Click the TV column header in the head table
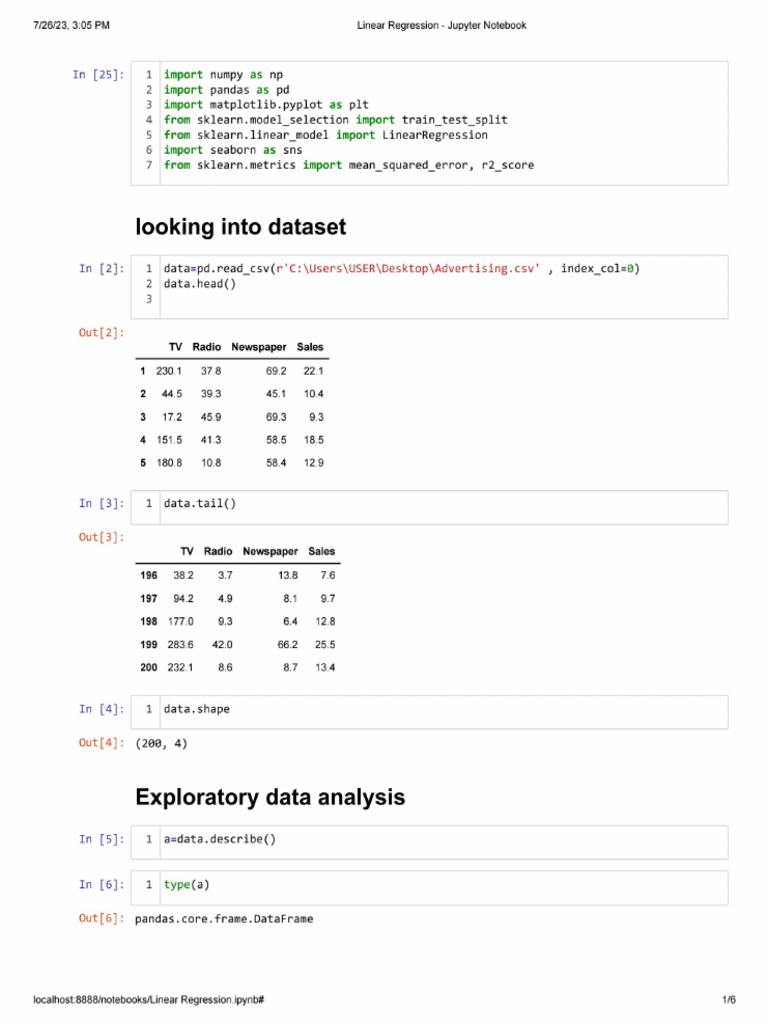The height and width of the screenshot is (1024, 768). pos(175,347)
